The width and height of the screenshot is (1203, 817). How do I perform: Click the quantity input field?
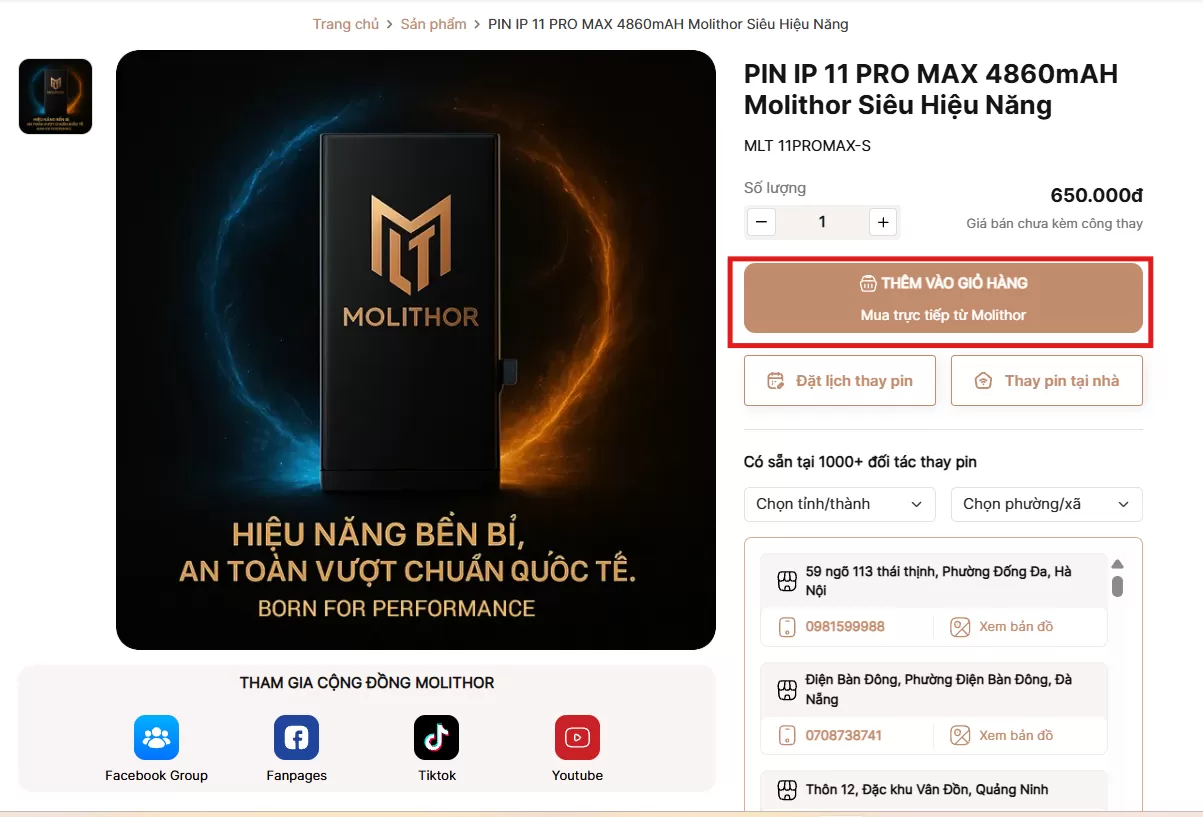point(822,222)
